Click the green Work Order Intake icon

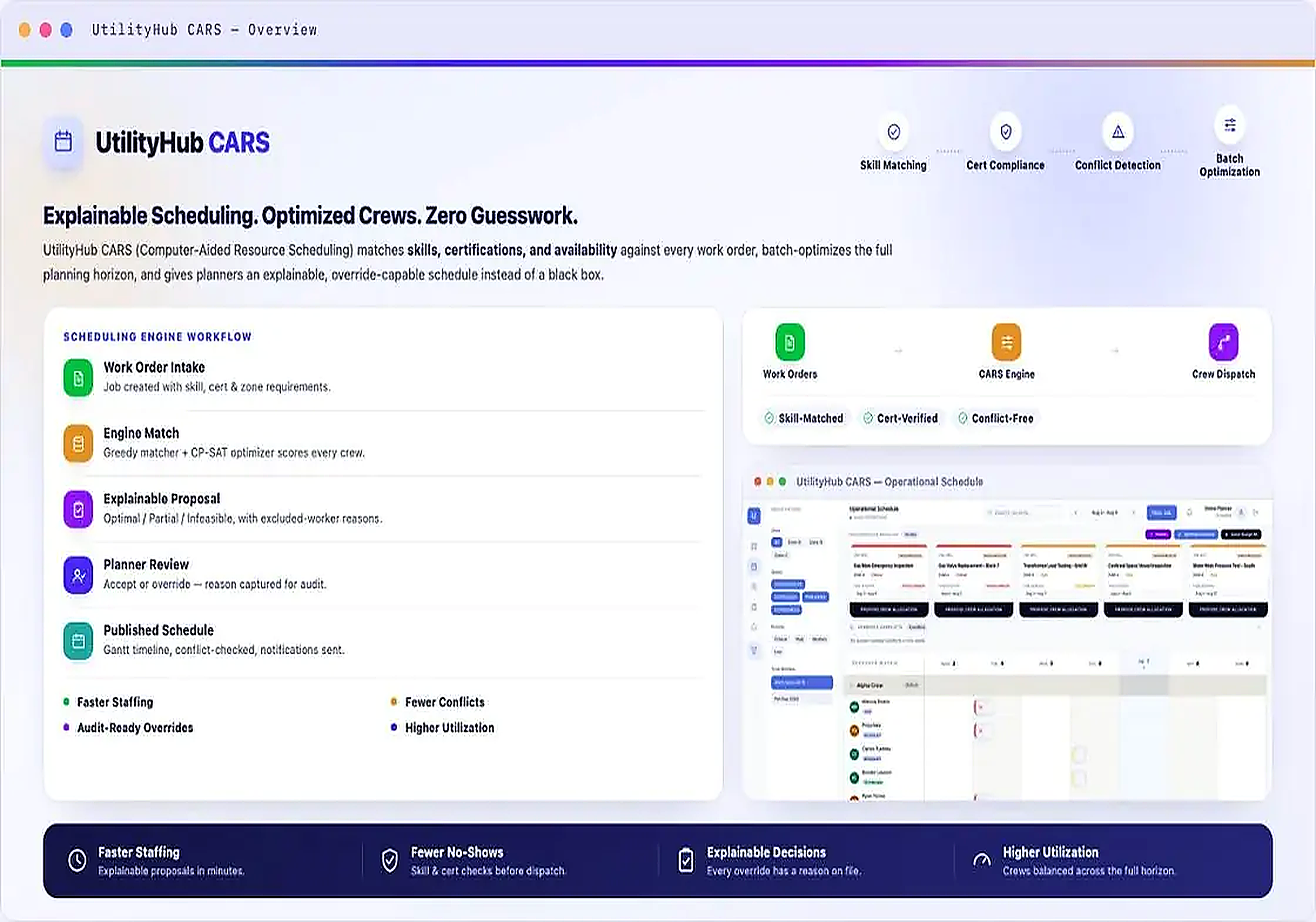click(78, 378)
